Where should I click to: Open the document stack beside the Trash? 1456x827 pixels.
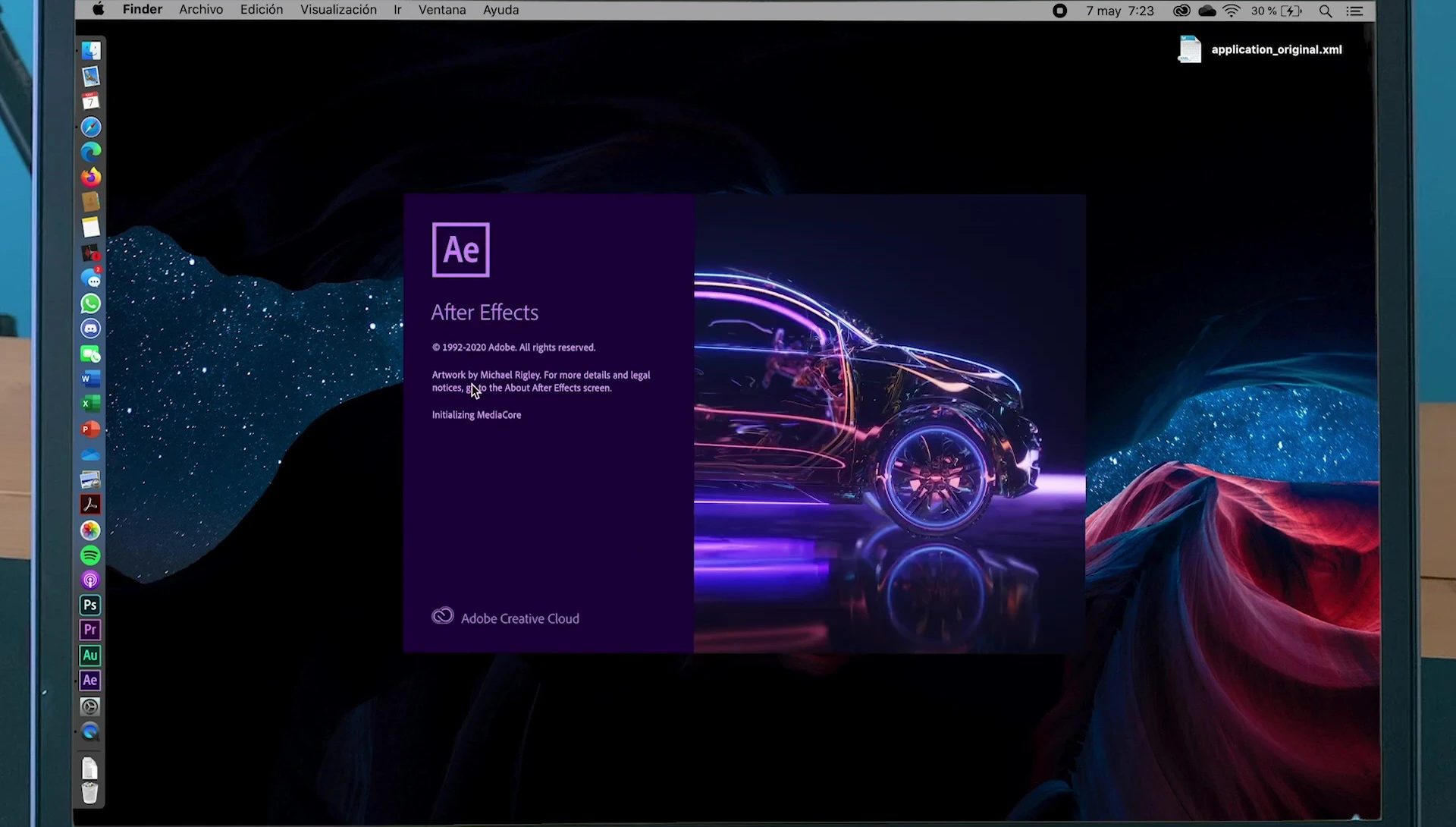click(90, 767)
